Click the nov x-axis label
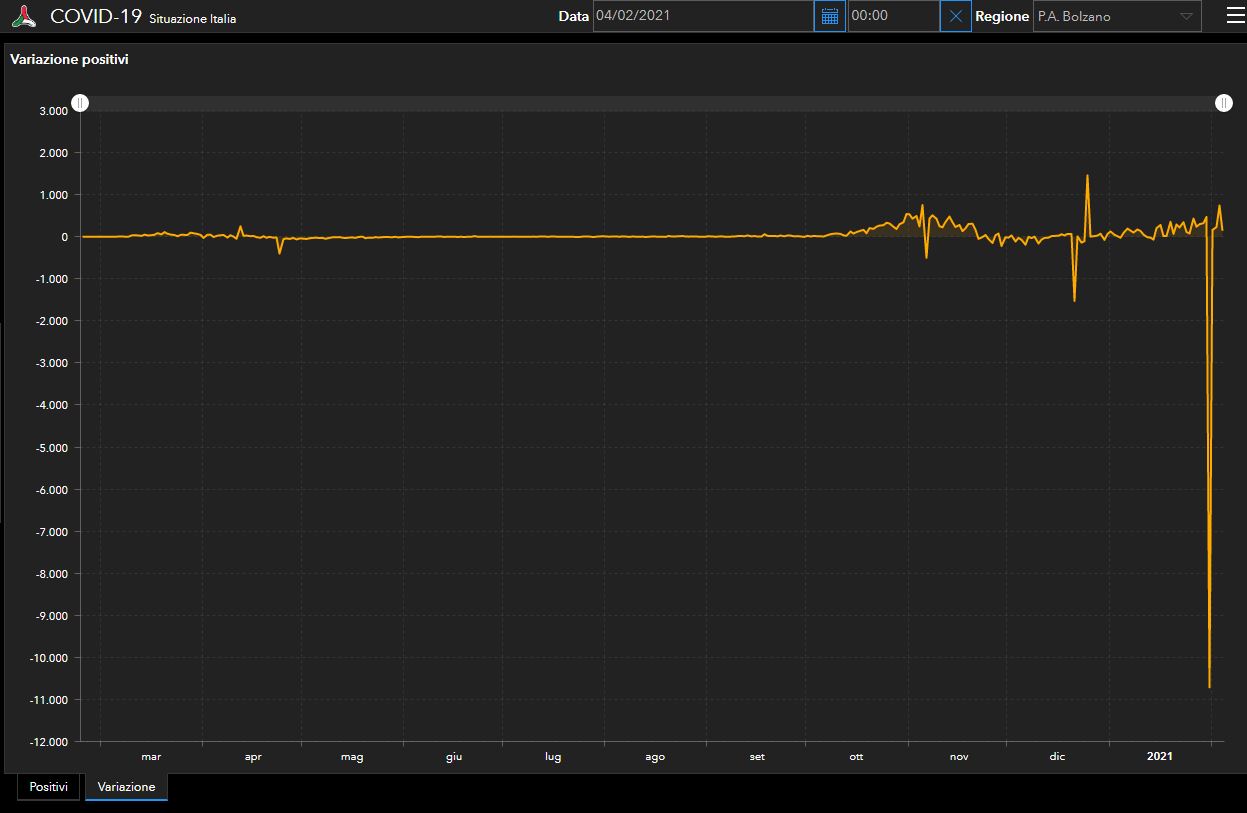This screenshot has width=1247, height=813. (x=959, y=757)
